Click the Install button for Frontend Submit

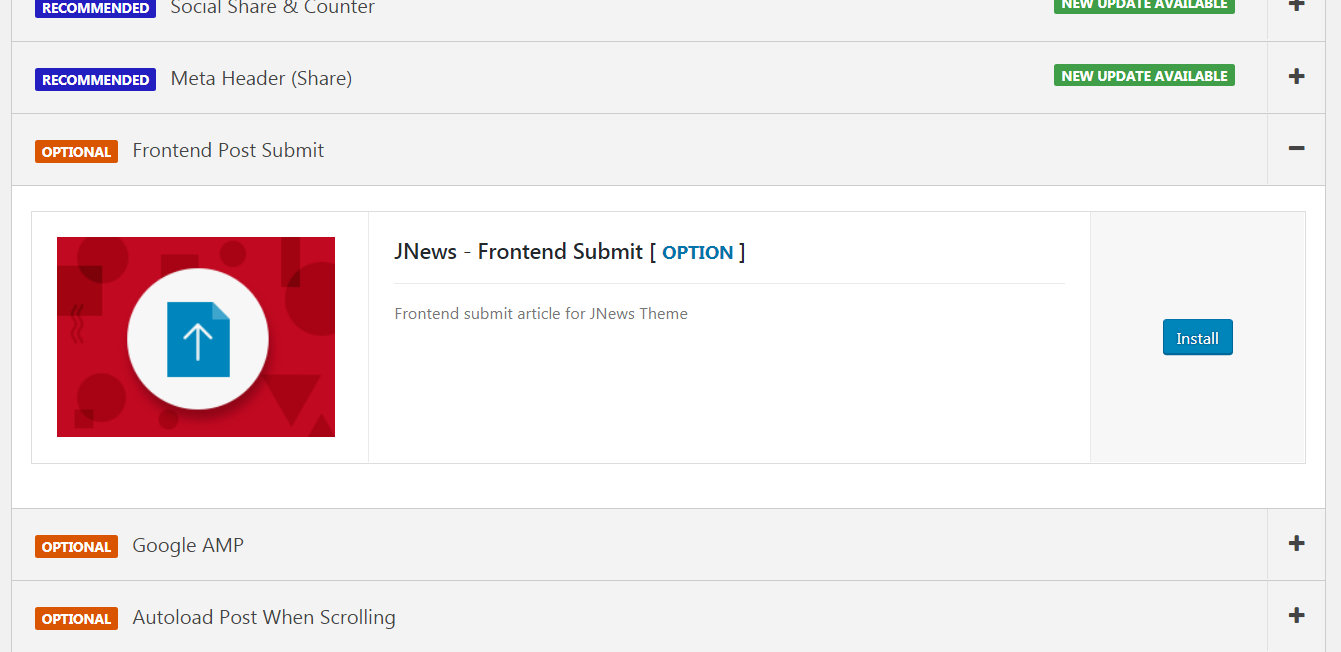[1197, 338]
